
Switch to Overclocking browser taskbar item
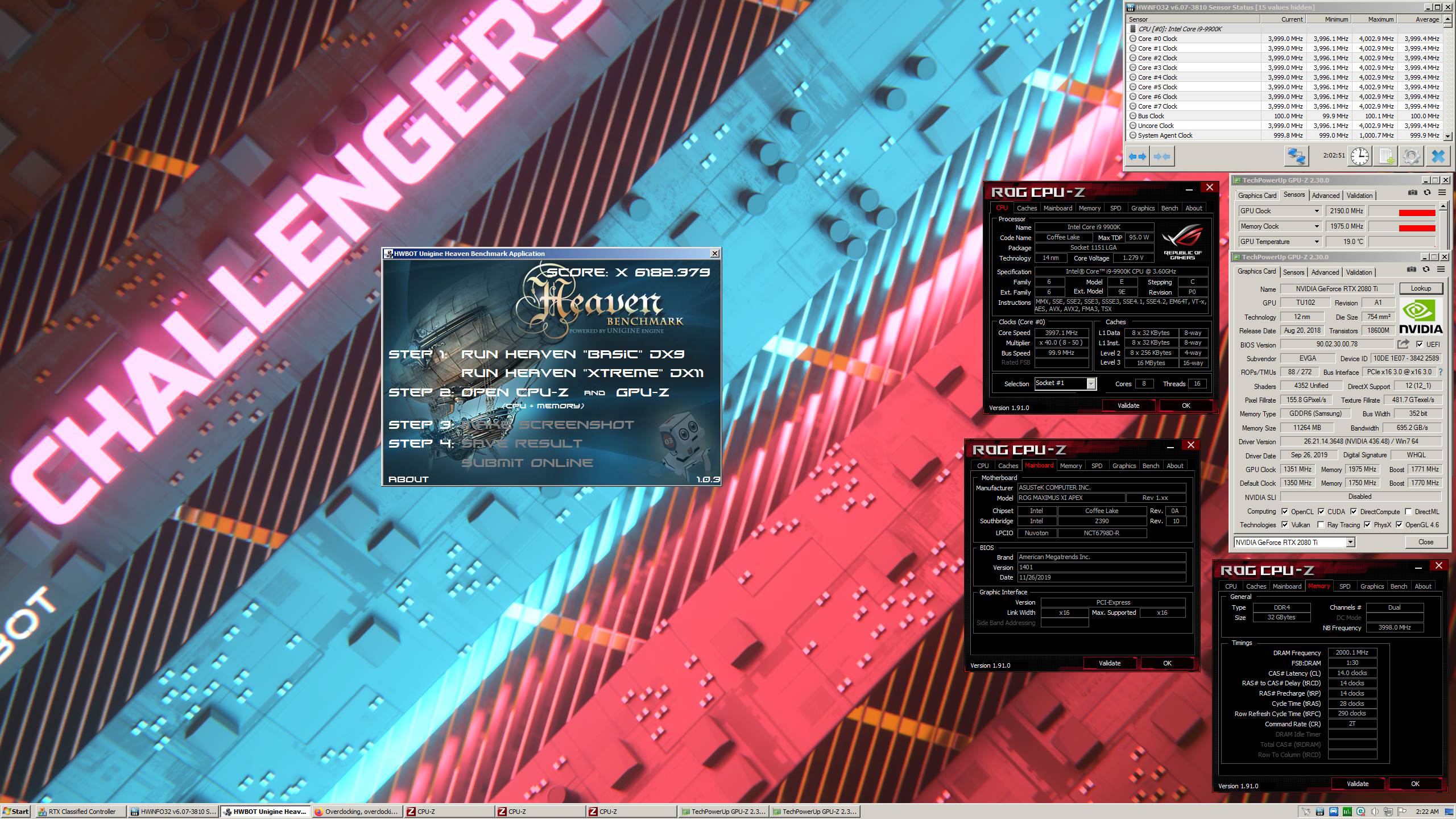click(x=357, y=812)
